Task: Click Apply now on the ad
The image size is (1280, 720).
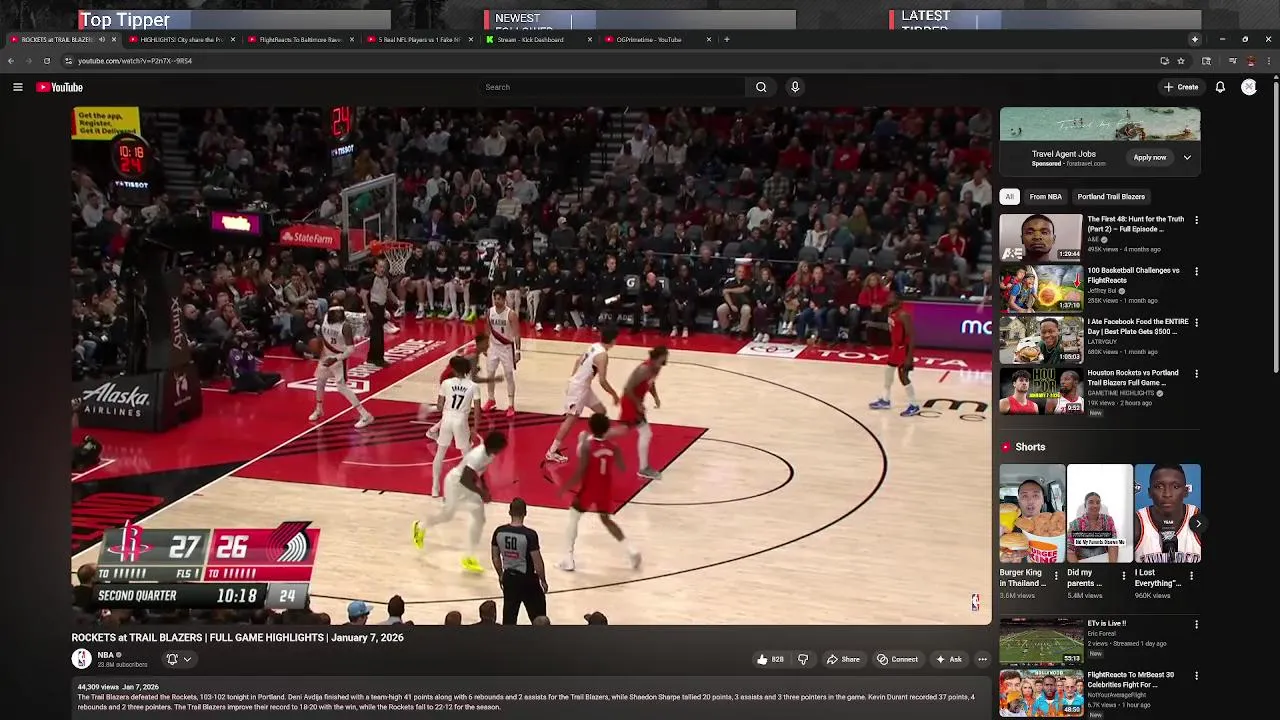Action: pos(1150,157)
